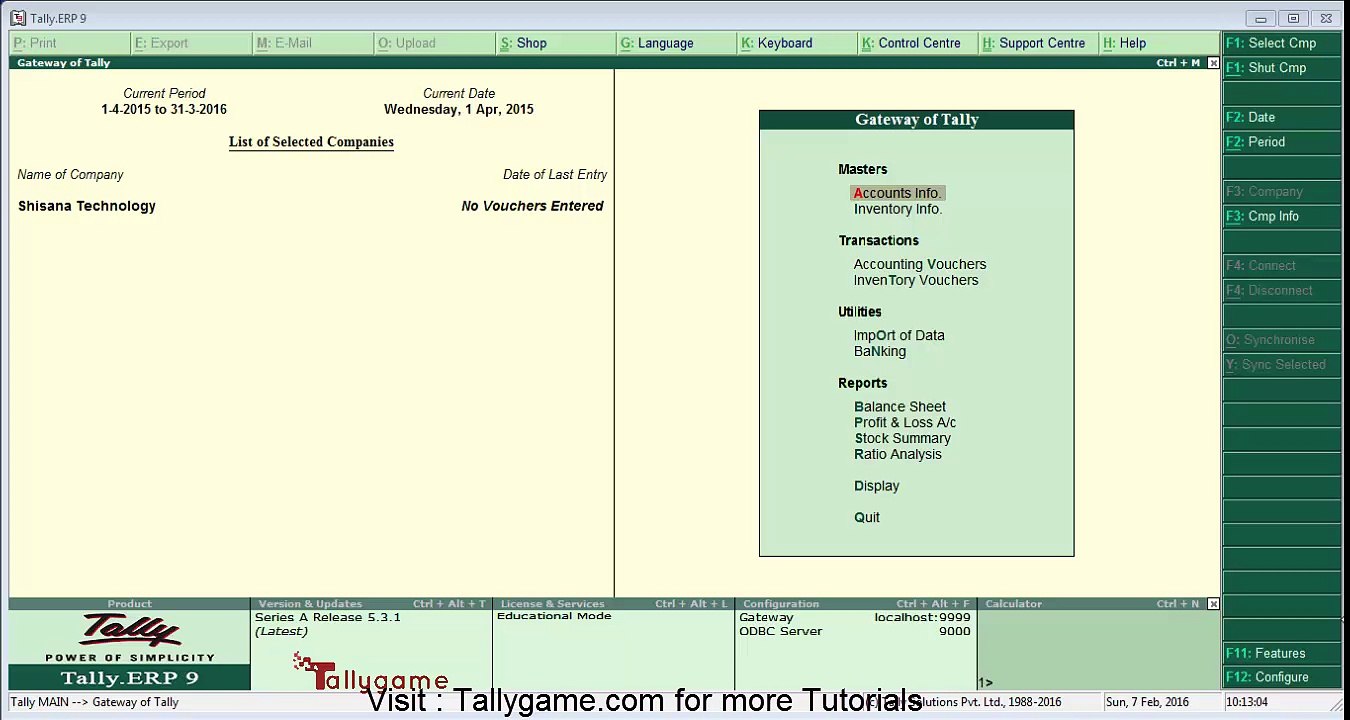Click F4: Disconnect button

point(1281,290)
